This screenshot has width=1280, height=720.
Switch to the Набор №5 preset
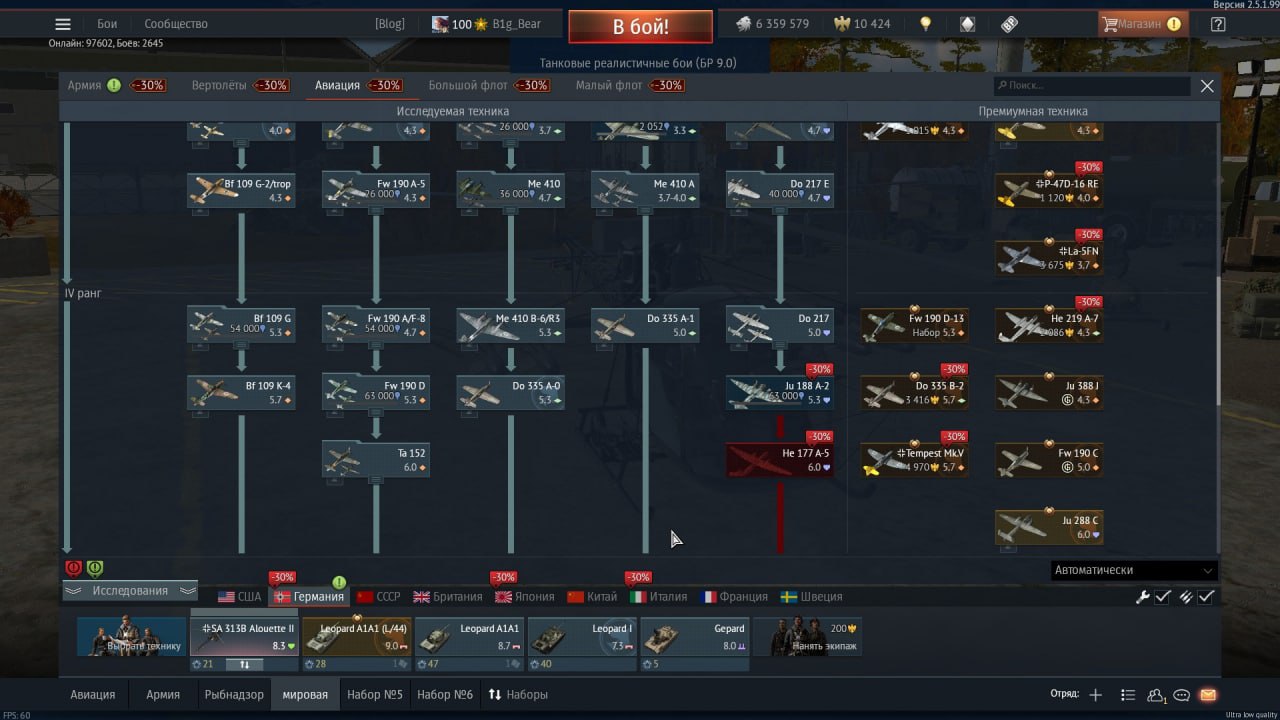[x=375, y=695]
